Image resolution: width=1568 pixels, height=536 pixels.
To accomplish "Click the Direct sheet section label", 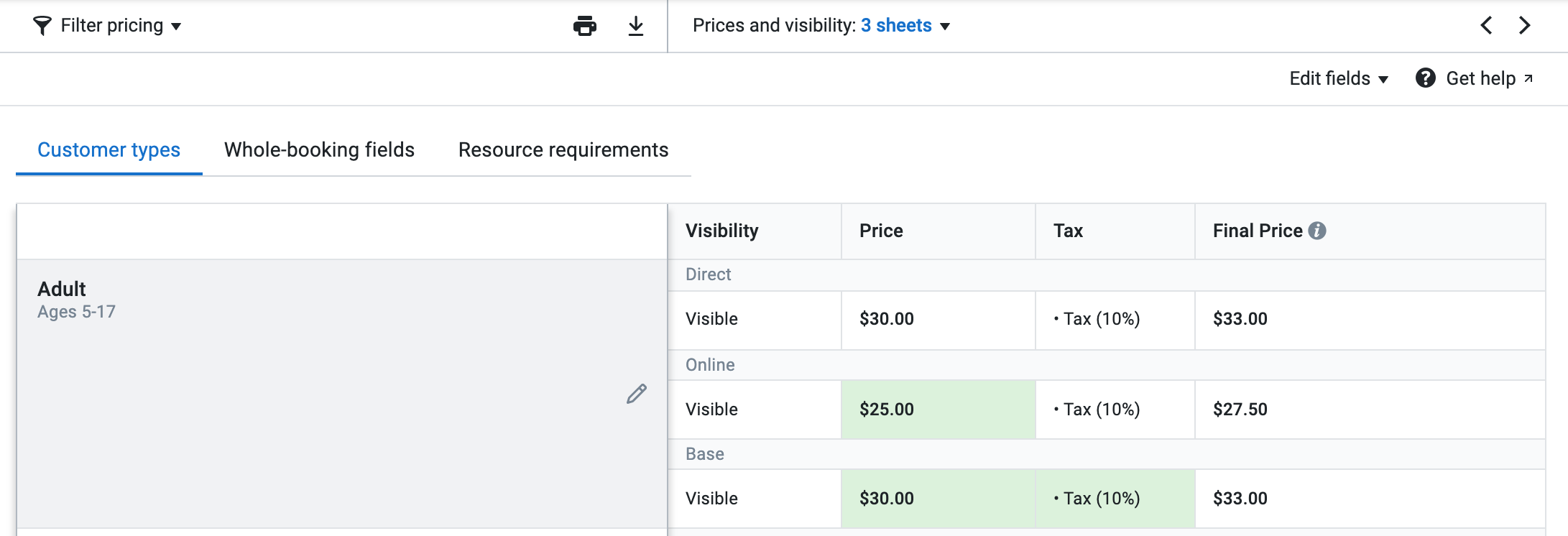I will (708, 274).
